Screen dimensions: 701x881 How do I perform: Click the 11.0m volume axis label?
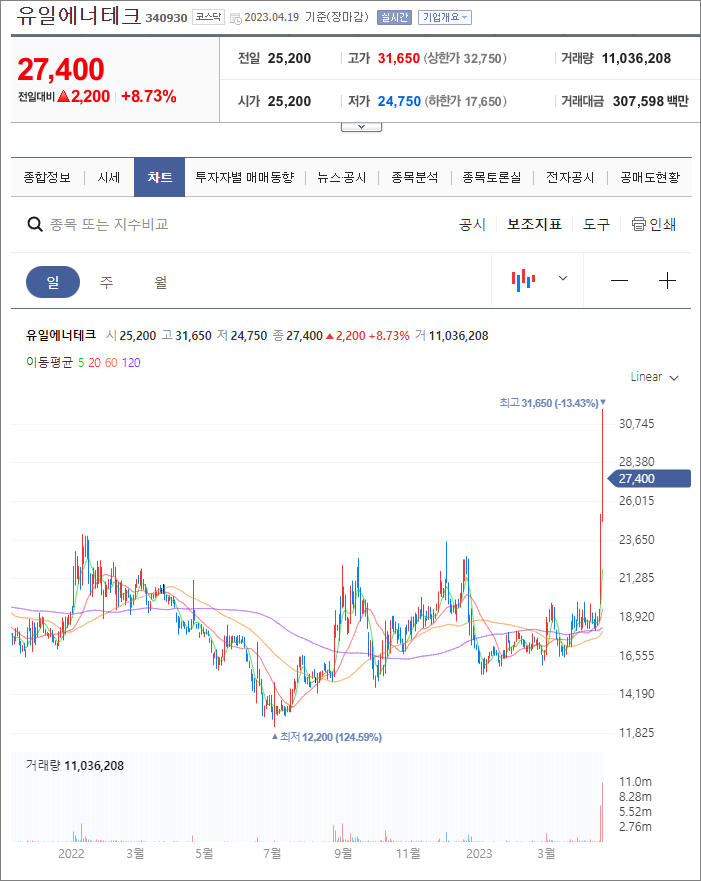coord(635,782)
